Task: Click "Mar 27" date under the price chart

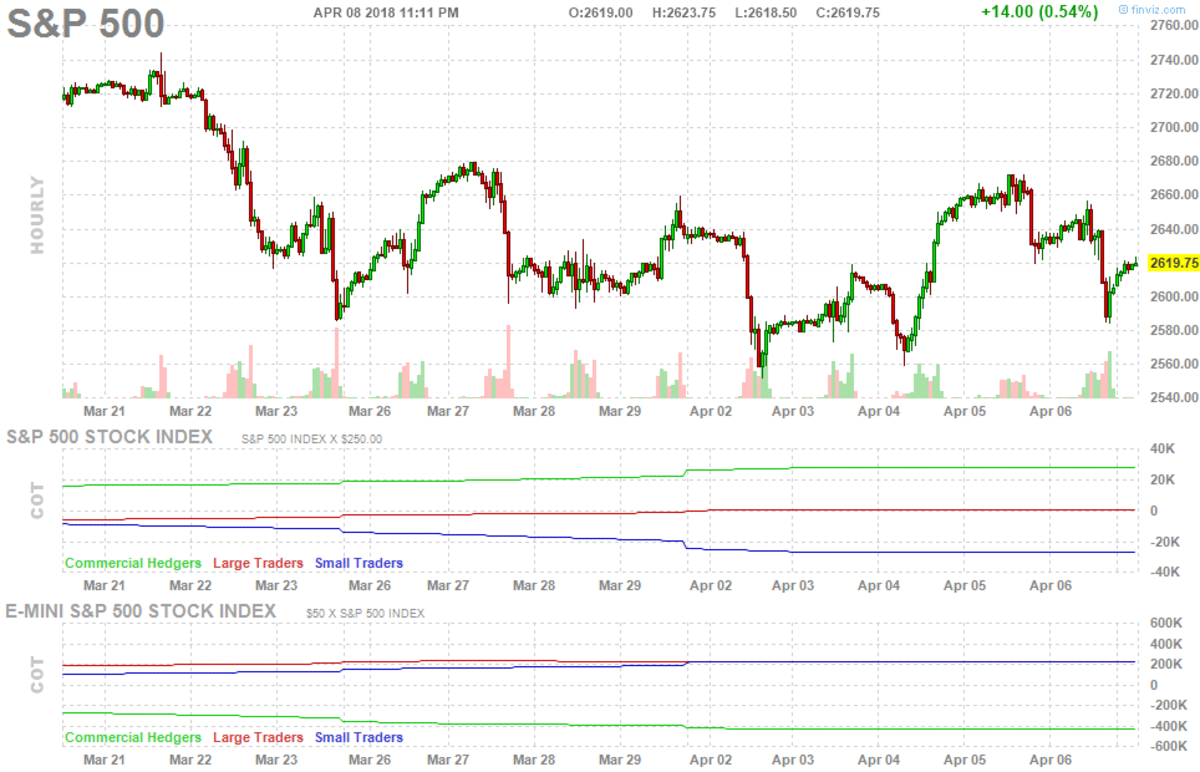Action: click(448, 411)
